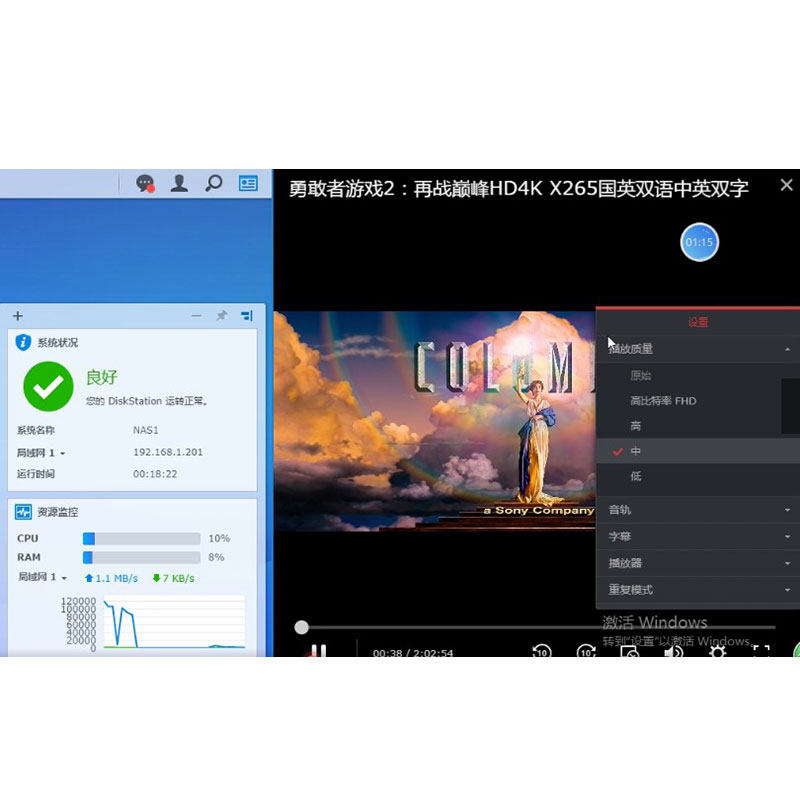The image size is (800, 800).
Task: Click the video title text
Action: coord(518,189)
